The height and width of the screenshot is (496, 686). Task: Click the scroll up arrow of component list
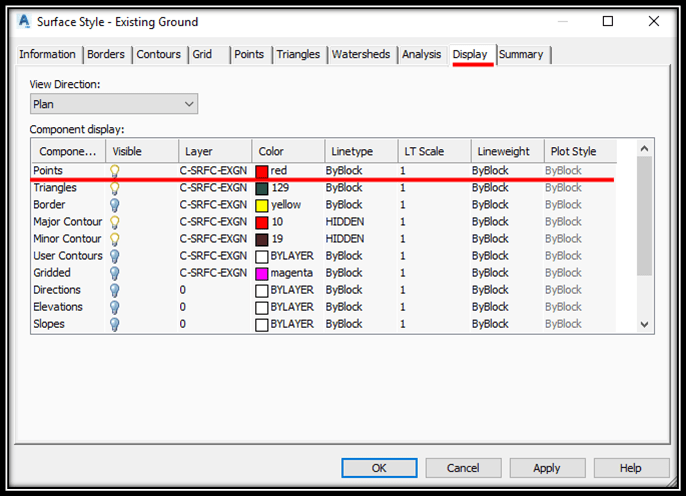pos(644,149)
